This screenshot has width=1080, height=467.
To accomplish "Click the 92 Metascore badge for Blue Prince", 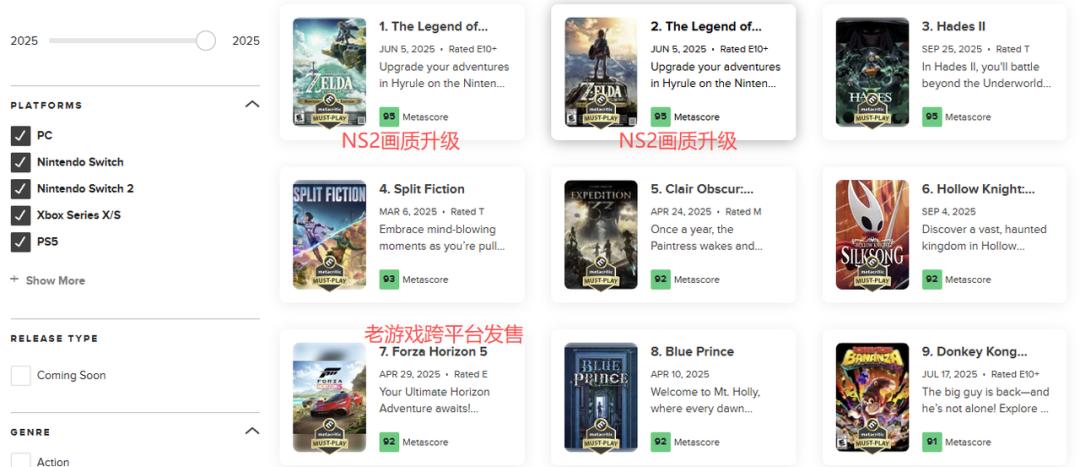I will pyautogui.click(x=661, y=442).
